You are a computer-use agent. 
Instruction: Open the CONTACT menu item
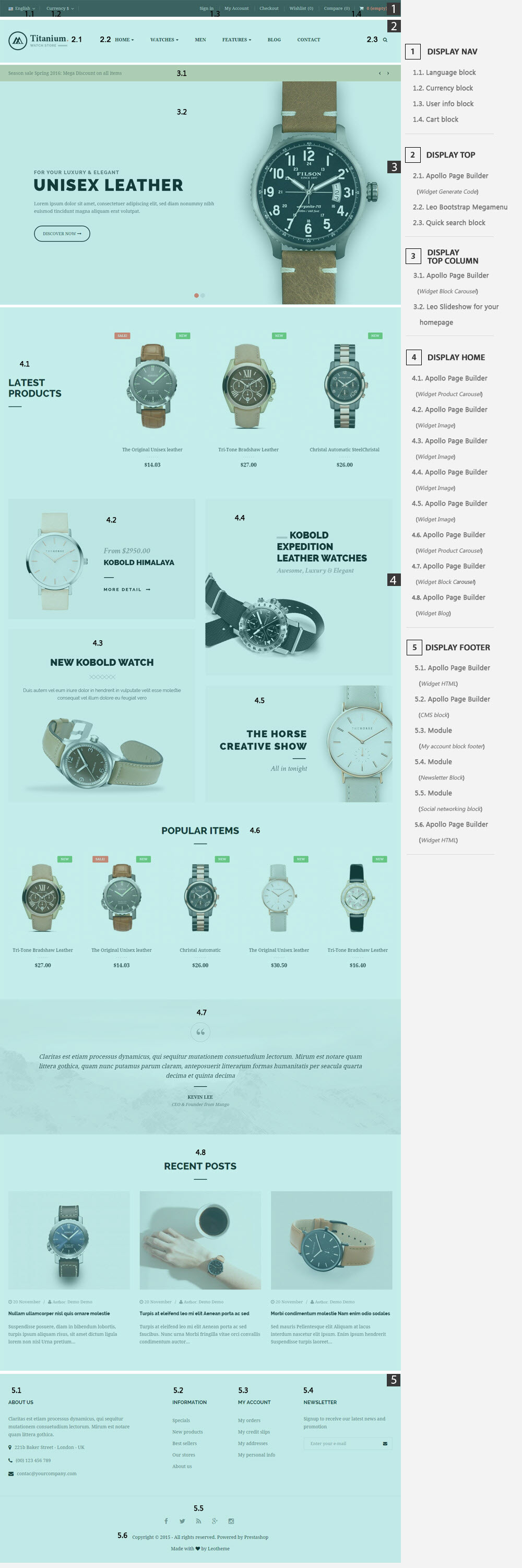[x=309, y=40]
